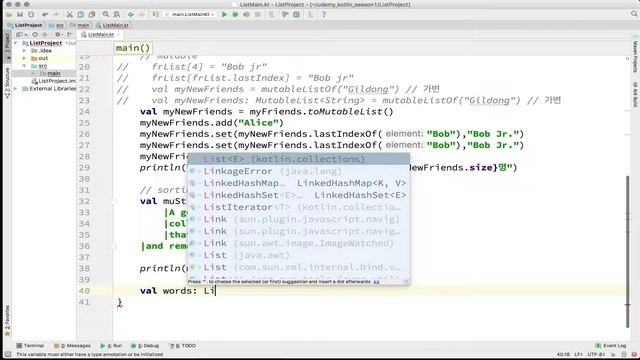This screenshot has width=640, height=360.
Task: Click the src breadcrumb
Action: point(57,25)
